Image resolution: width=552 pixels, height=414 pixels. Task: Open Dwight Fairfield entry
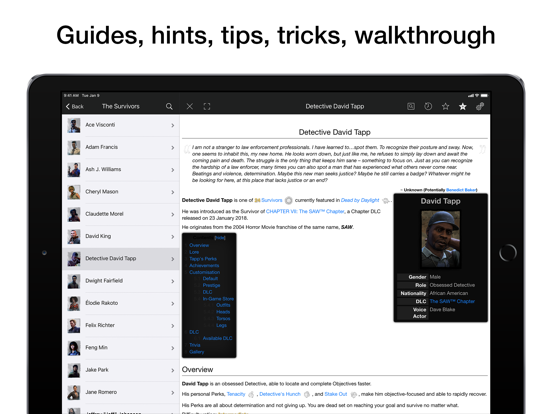tap(121, 281)
